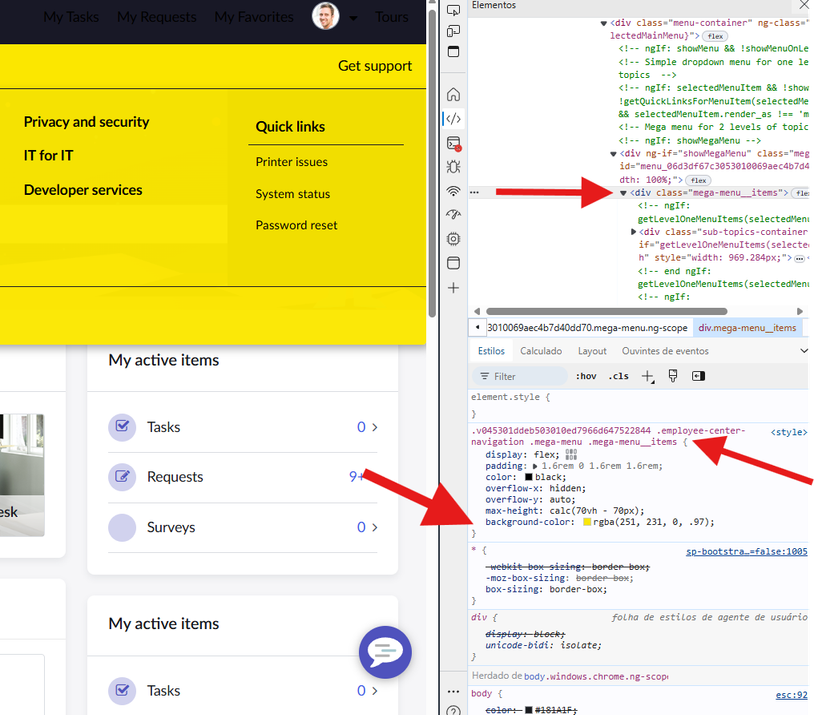Image resolution: width=814 pixels, height=715 pixels.
Task: Switch to the Calculado tab
Action: click(x=541, y=351)
